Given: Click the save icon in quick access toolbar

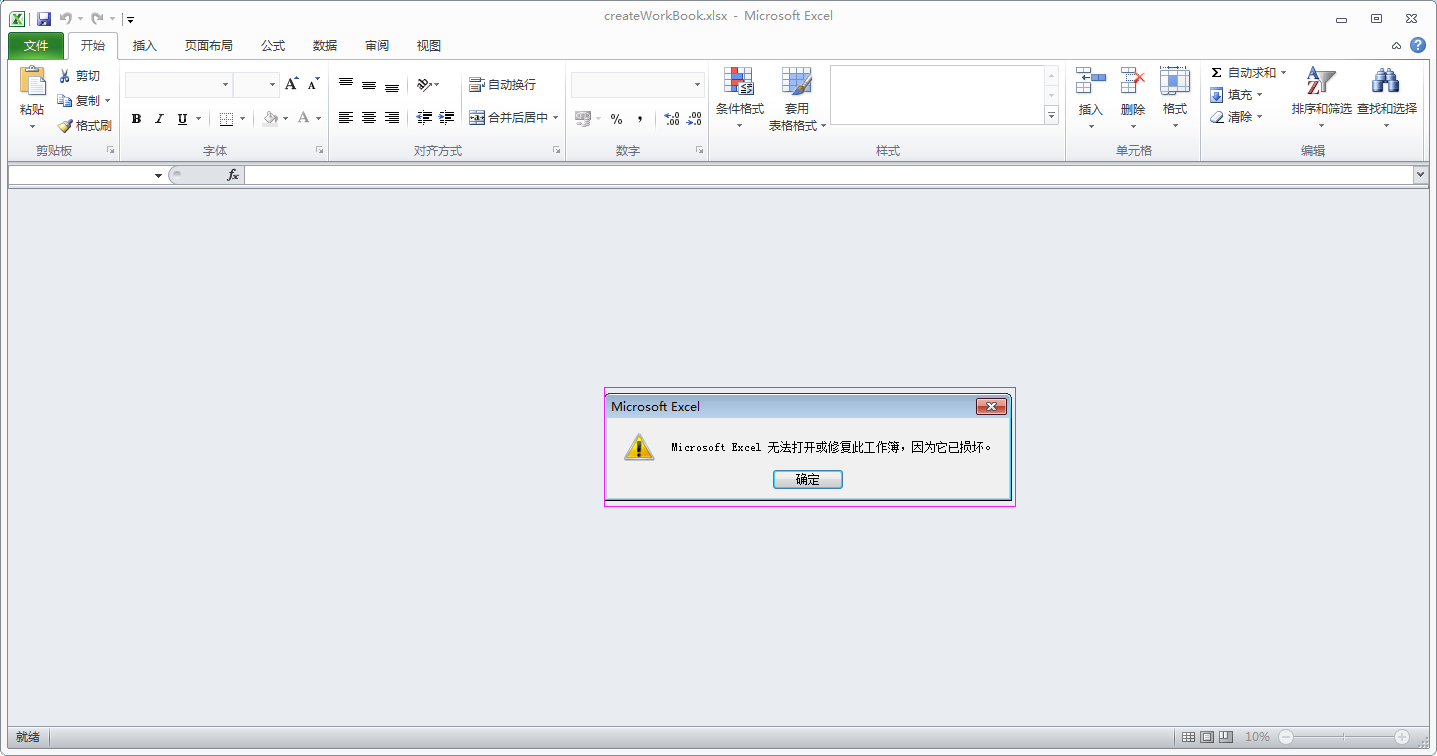Looking at the screenshot, I should pos(44,18).
